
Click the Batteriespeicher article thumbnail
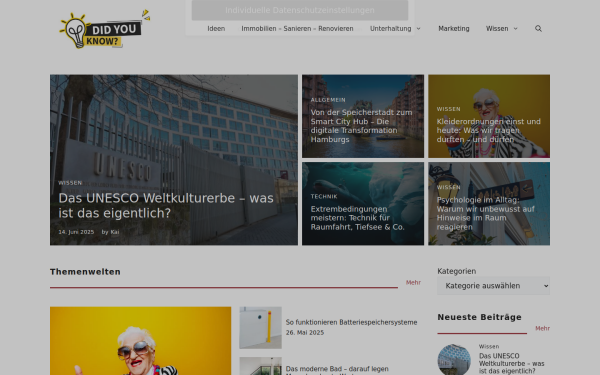261,328
